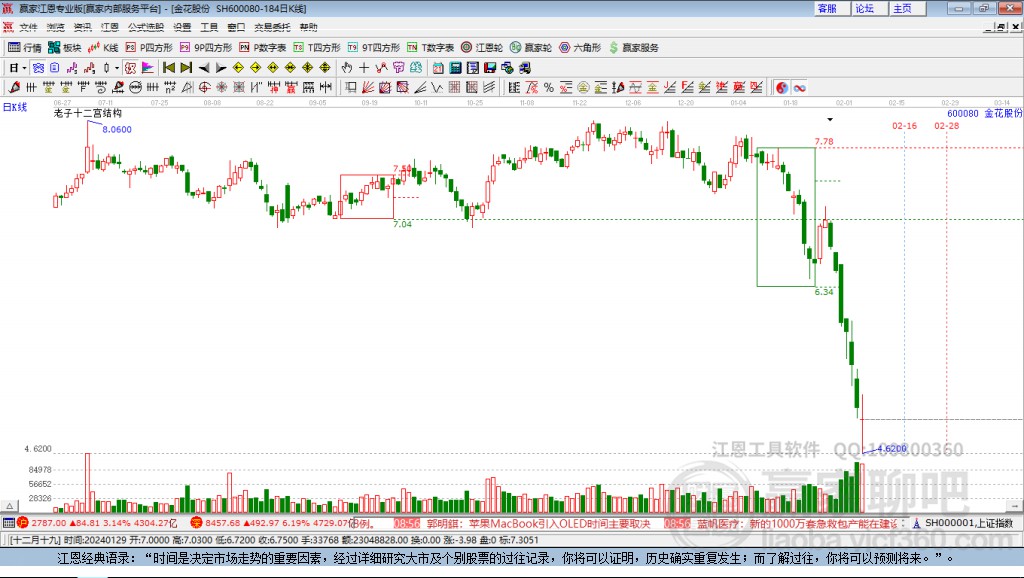The image size is (1024, 578).
Task: Open the 江恩 menu
Action: point(110,27)
